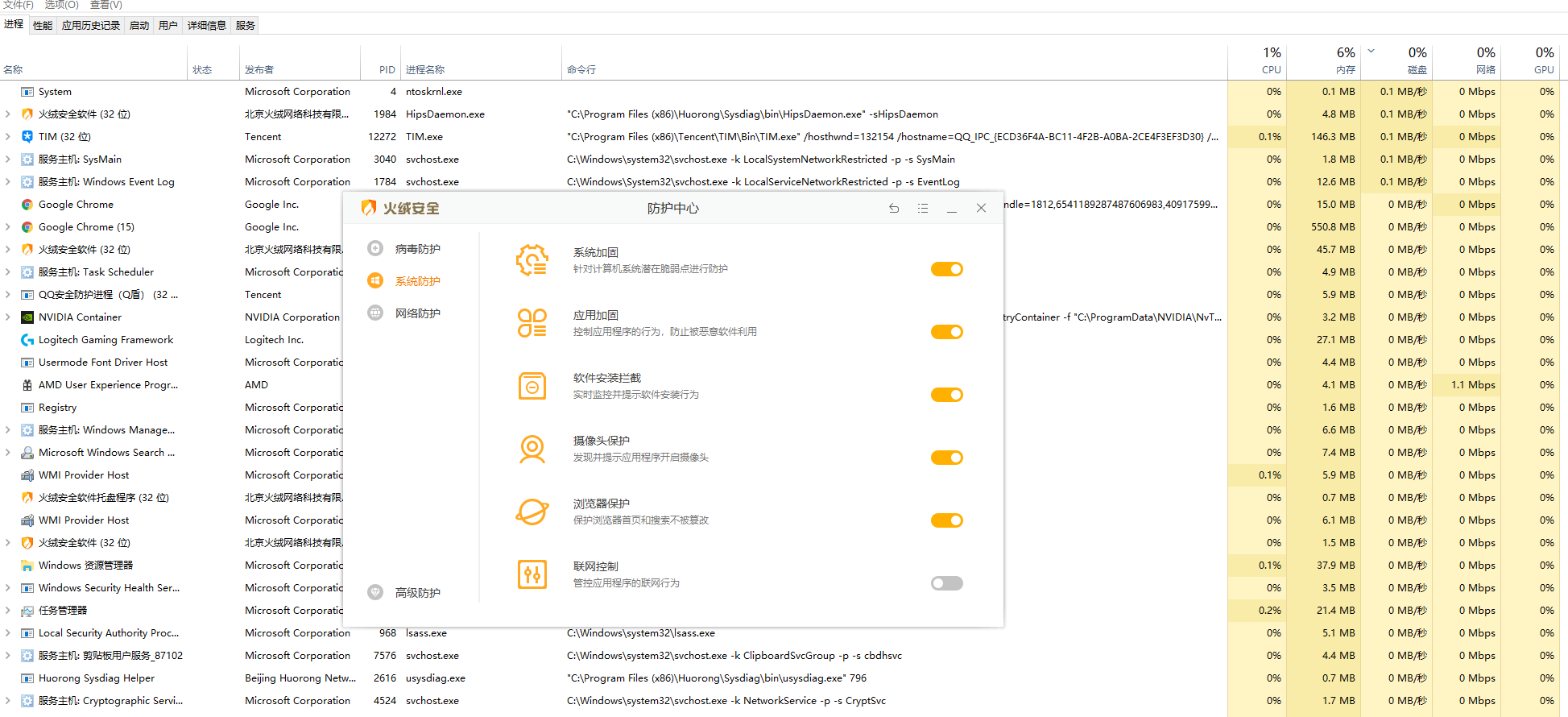Open the 用户 tab
The image size is (1568, 717).
click(168, 25)
